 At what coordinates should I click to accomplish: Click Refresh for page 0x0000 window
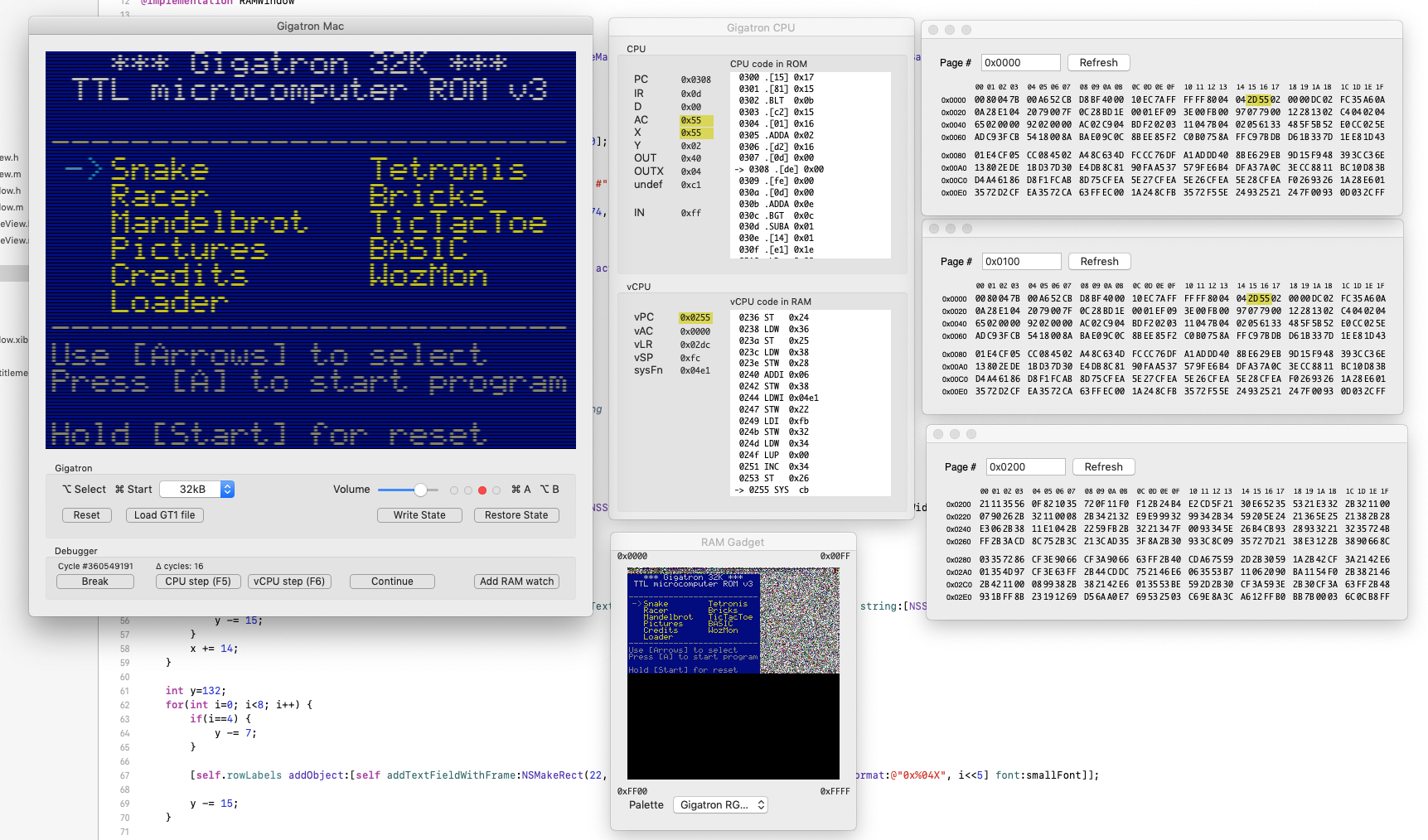click(1099, 63)
